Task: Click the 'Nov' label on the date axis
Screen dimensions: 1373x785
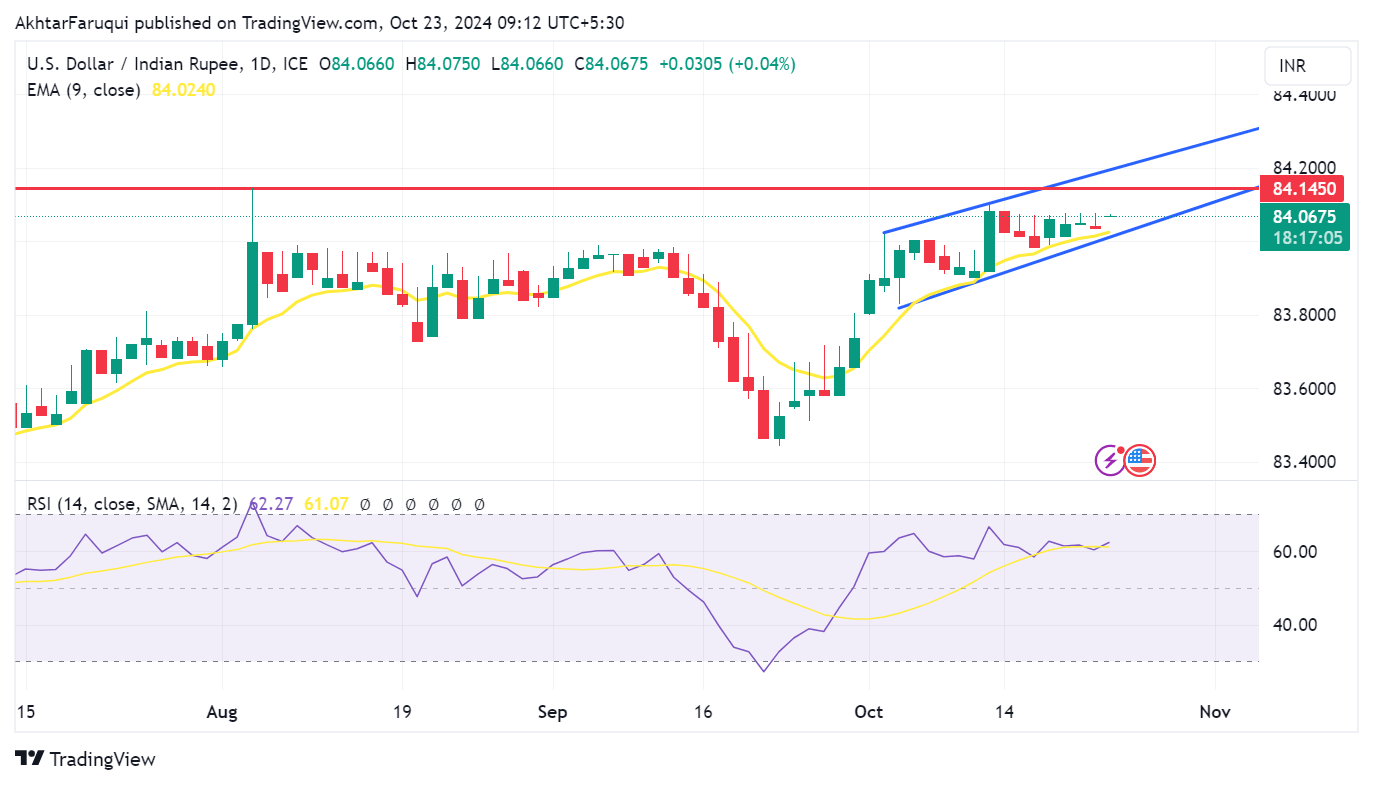Action: pos(1214,712)
